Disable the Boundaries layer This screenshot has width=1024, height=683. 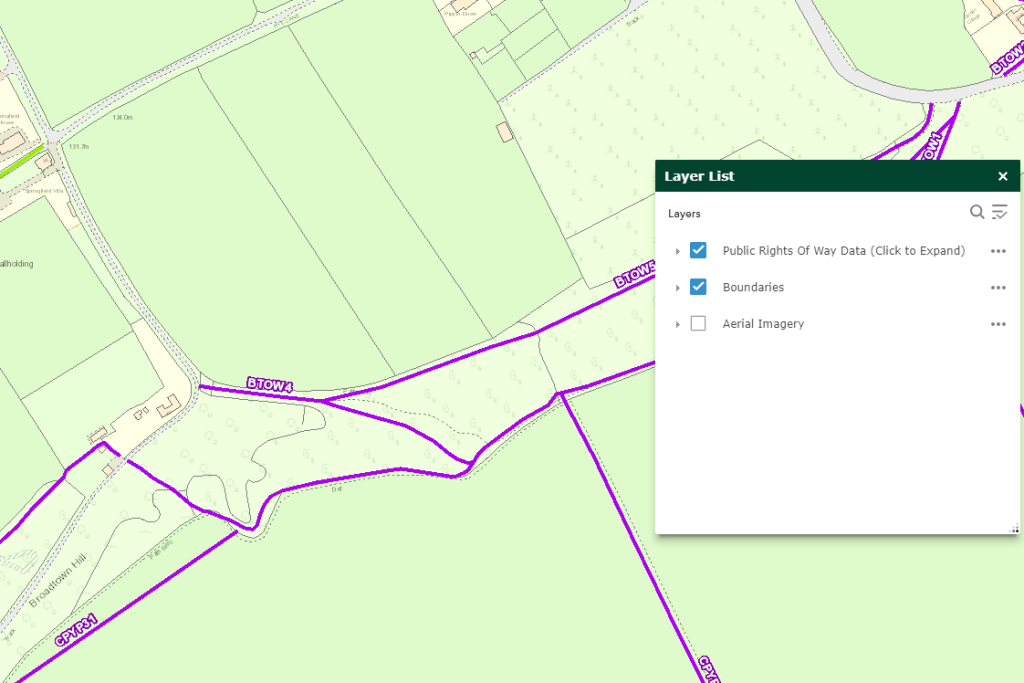click(698, 287)
